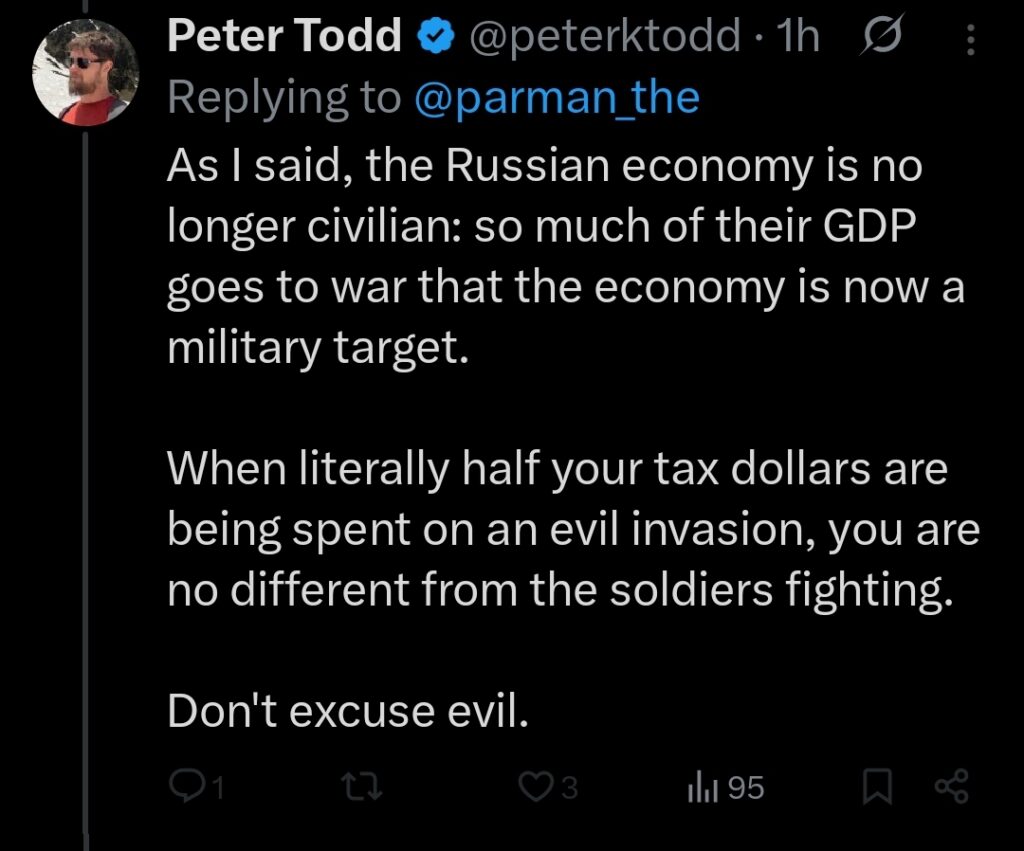Bookmark this tweet
The width and height of the screenshot is (1024, 851).
[x=876, y=788]
